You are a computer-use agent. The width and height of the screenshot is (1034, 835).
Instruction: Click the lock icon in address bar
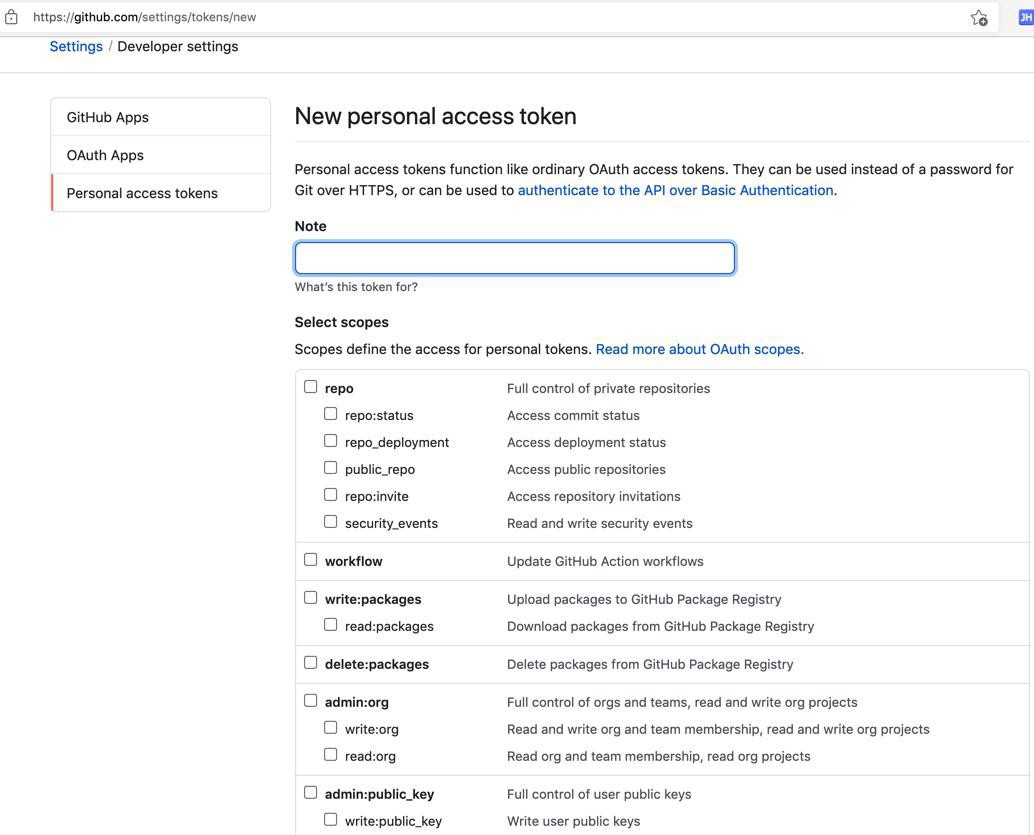(11, 17)
